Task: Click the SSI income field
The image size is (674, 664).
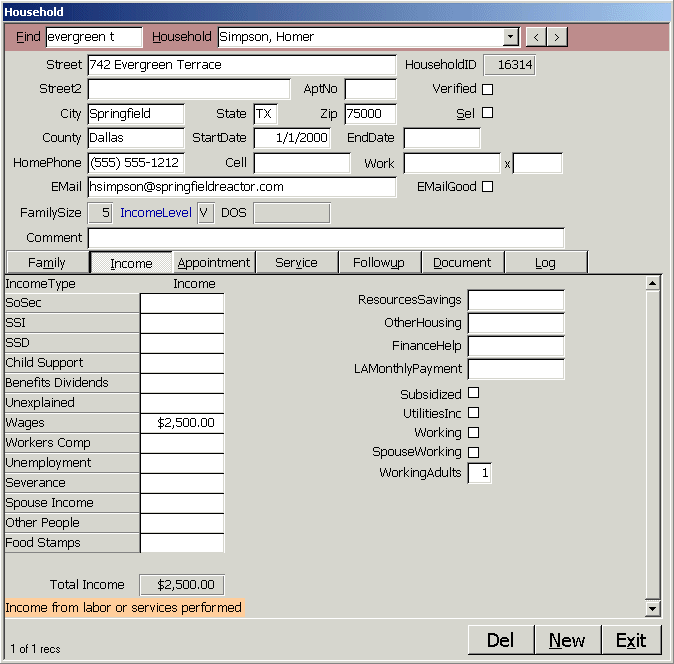Action: (182, 323)
